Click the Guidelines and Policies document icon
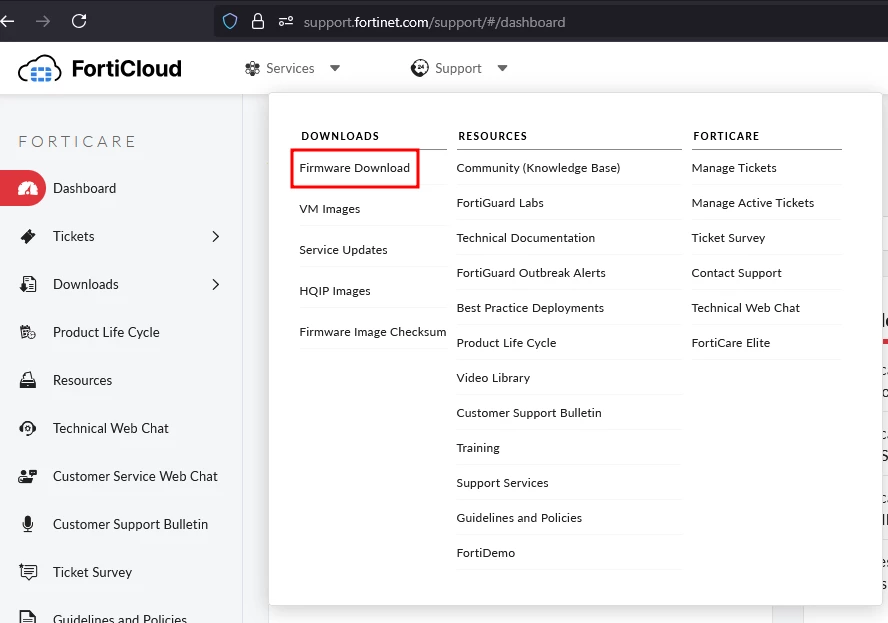This screenshot has height=623, width=888. click(x=28, y=616)
